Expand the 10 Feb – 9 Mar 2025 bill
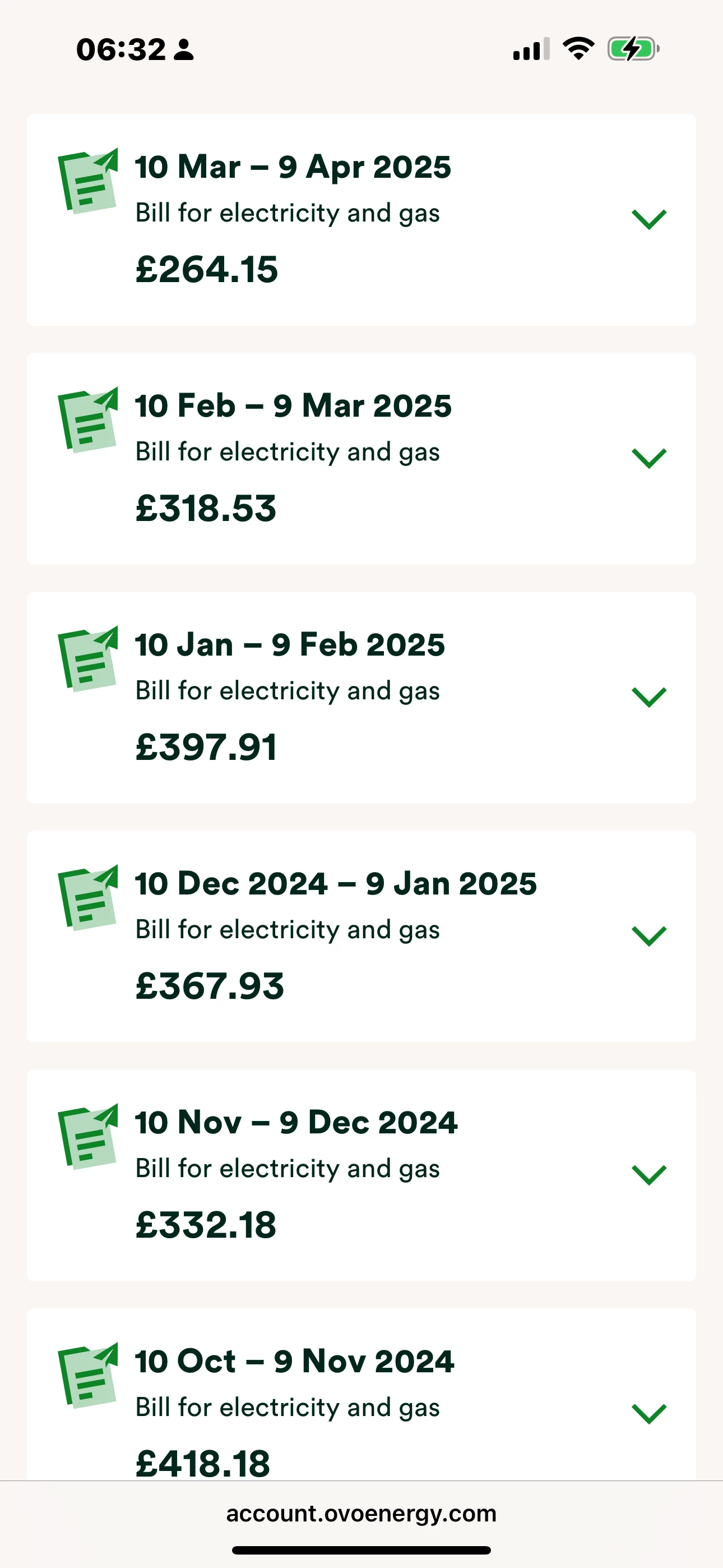This screenshot has height=1568, width=723. (x=649, y=458)
